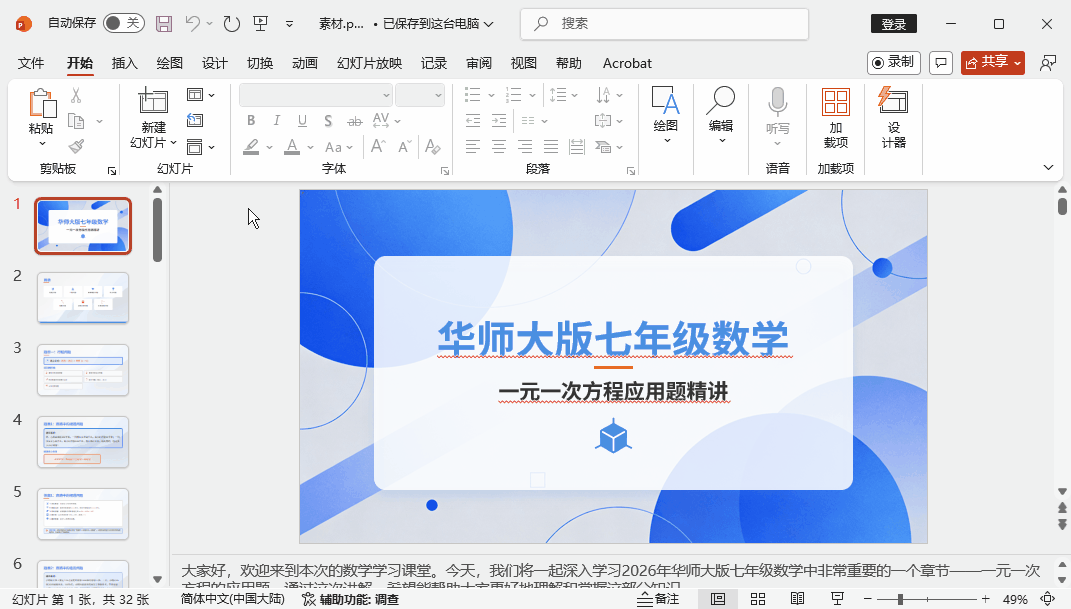
Task: Switch to Slide Sorter view
Action: click(757, 599)
